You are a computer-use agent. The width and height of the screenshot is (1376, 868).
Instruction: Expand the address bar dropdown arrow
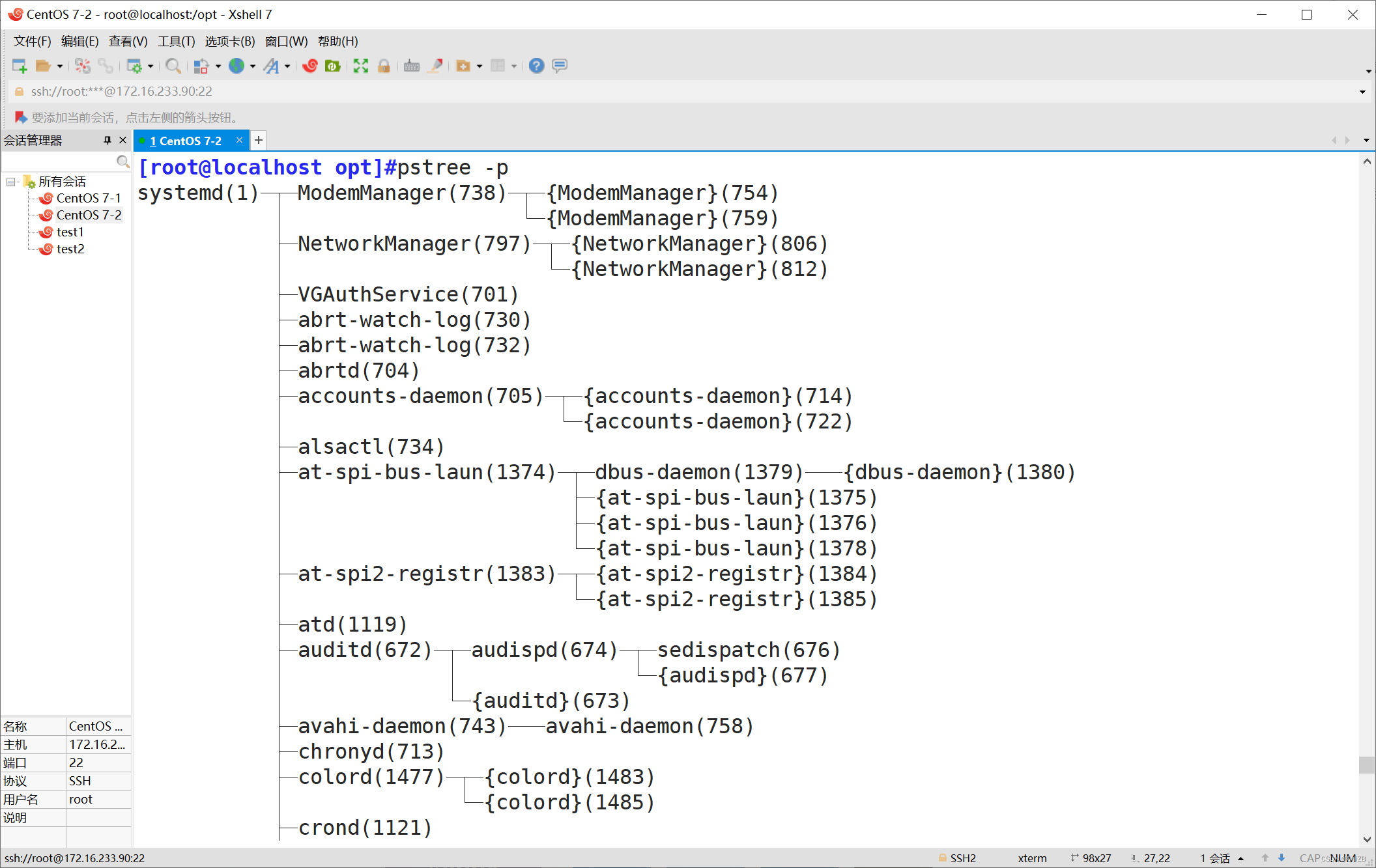tap(1362, 92)
